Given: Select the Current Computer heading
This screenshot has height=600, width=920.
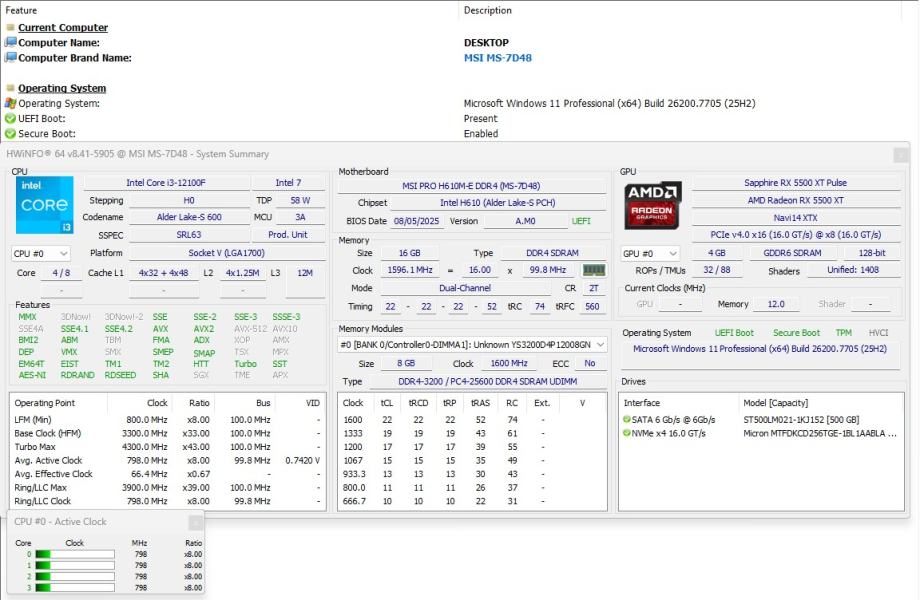Looking at the screenshot, I should pos(63,28).
